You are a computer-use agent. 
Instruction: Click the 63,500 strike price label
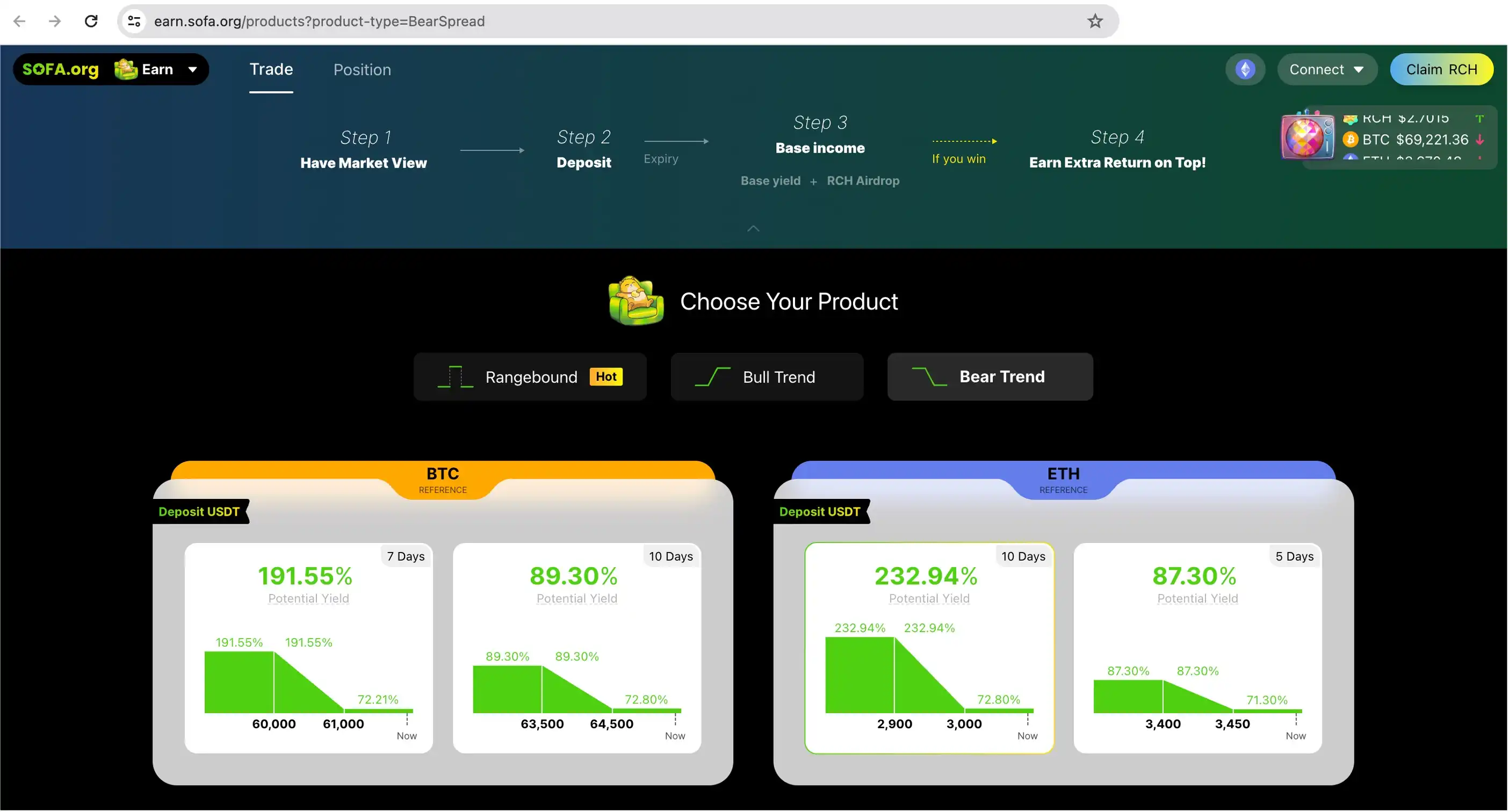(543, 725)
